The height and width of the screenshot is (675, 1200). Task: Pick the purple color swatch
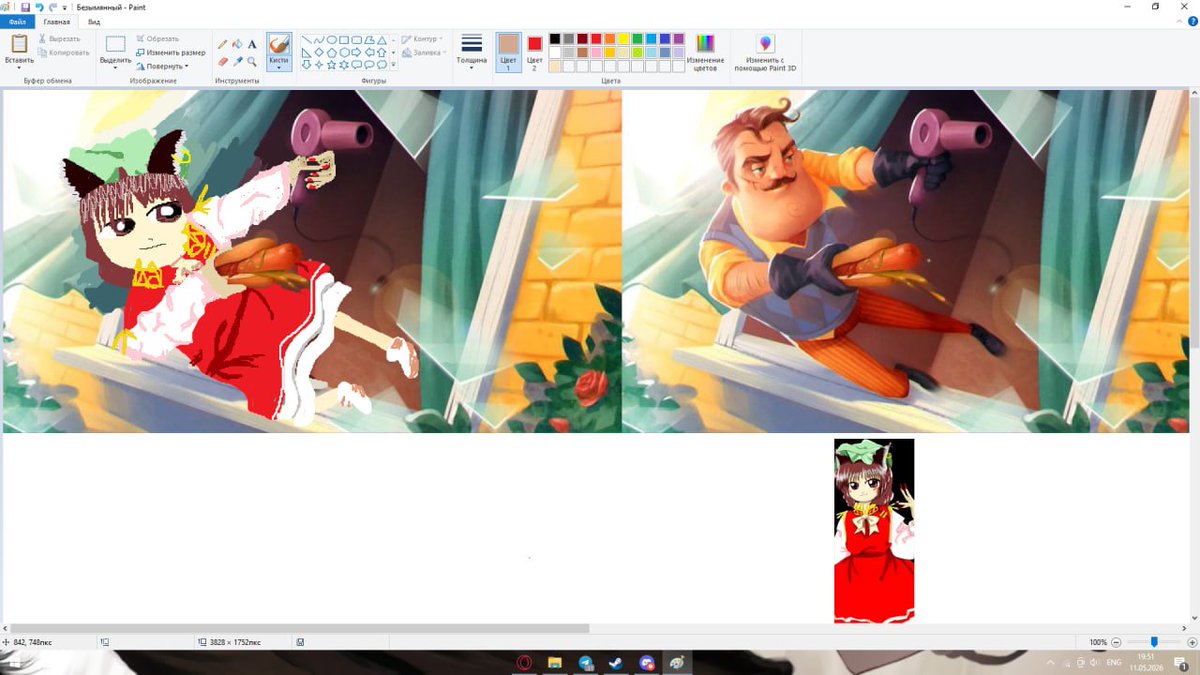[679, 39]
